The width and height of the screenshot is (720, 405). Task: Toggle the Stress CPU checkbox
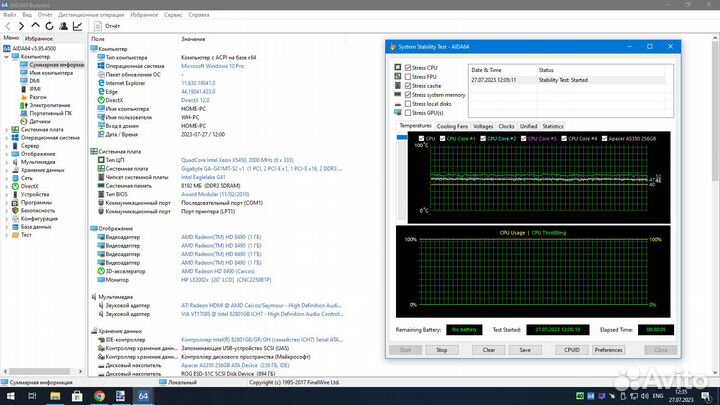408,68
